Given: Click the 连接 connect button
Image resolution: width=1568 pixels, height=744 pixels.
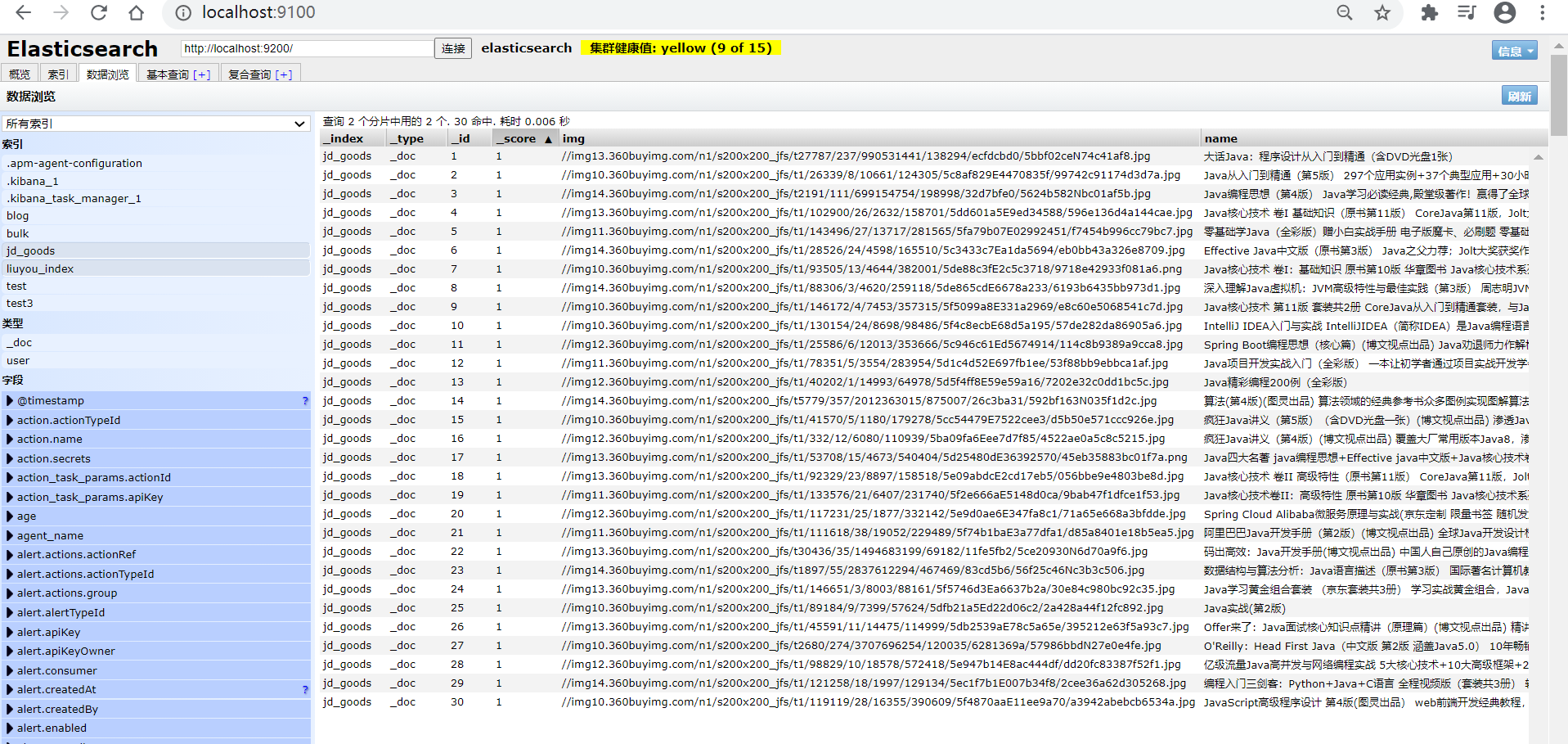Looking at the screenshot, I should (453, 48).
